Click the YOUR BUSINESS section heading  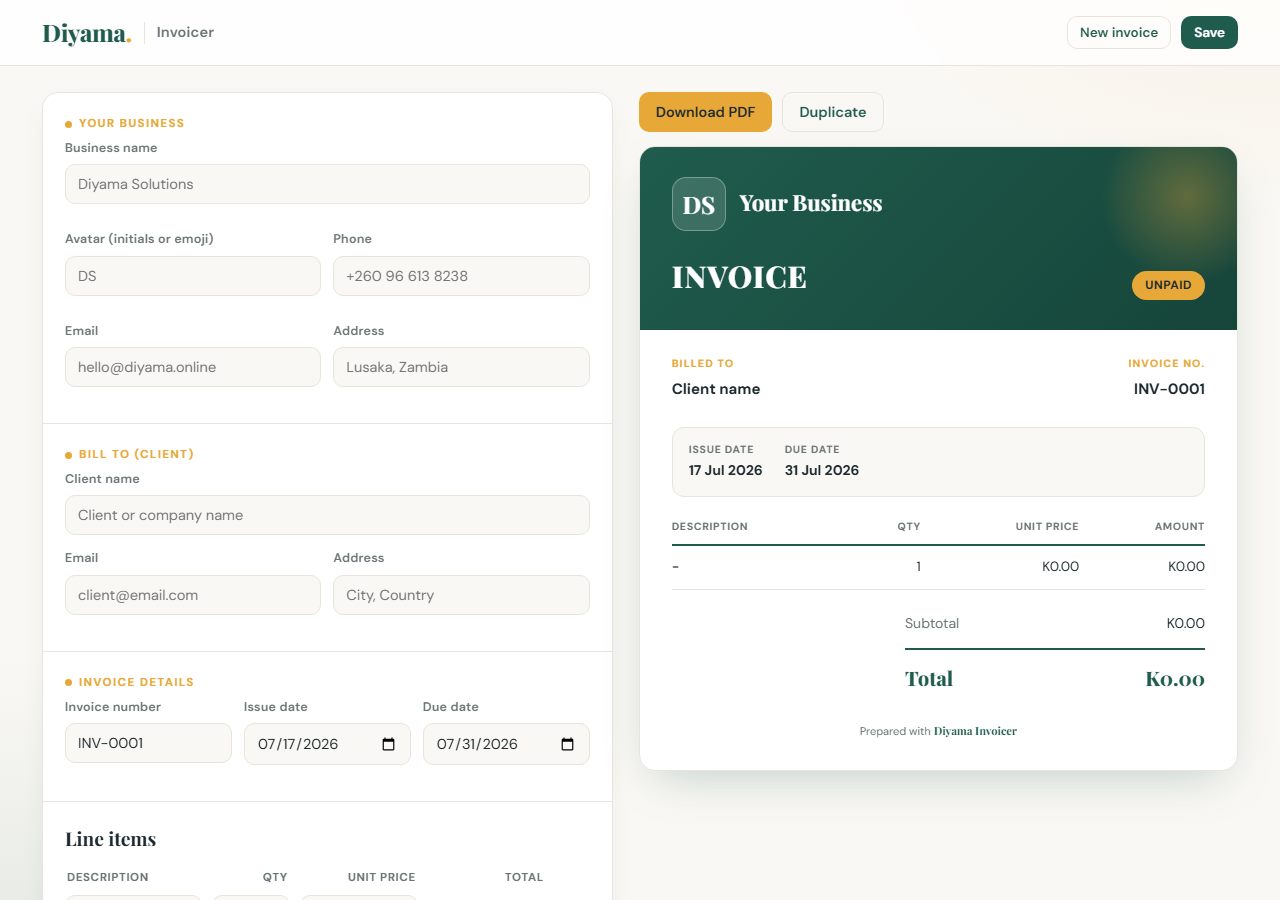point(131,123)
